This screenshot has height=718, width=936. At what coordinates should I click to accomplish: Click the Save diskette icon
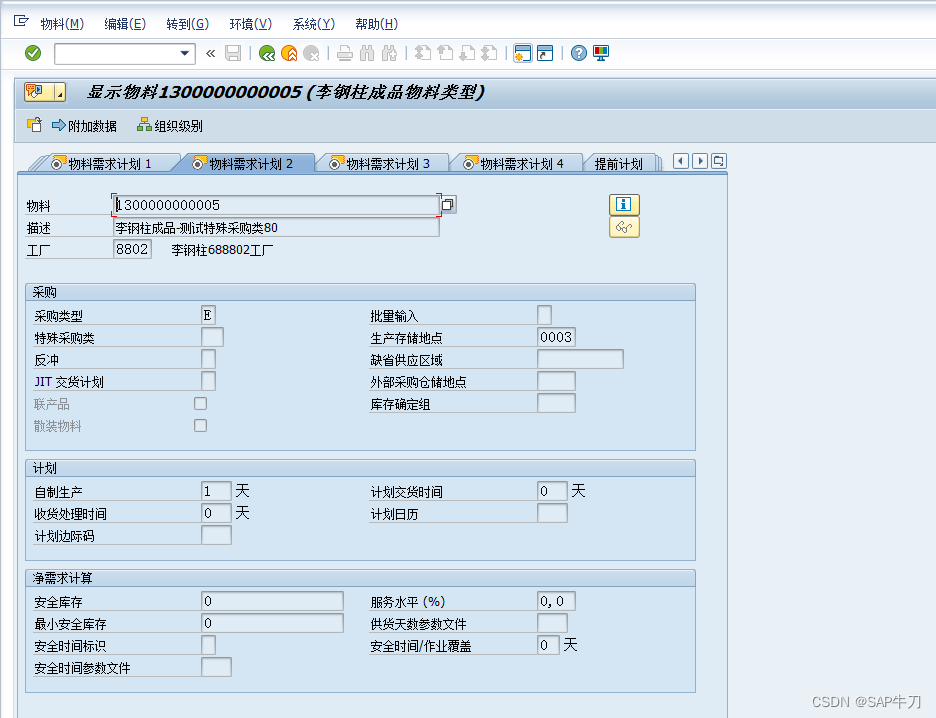[233, 53]
